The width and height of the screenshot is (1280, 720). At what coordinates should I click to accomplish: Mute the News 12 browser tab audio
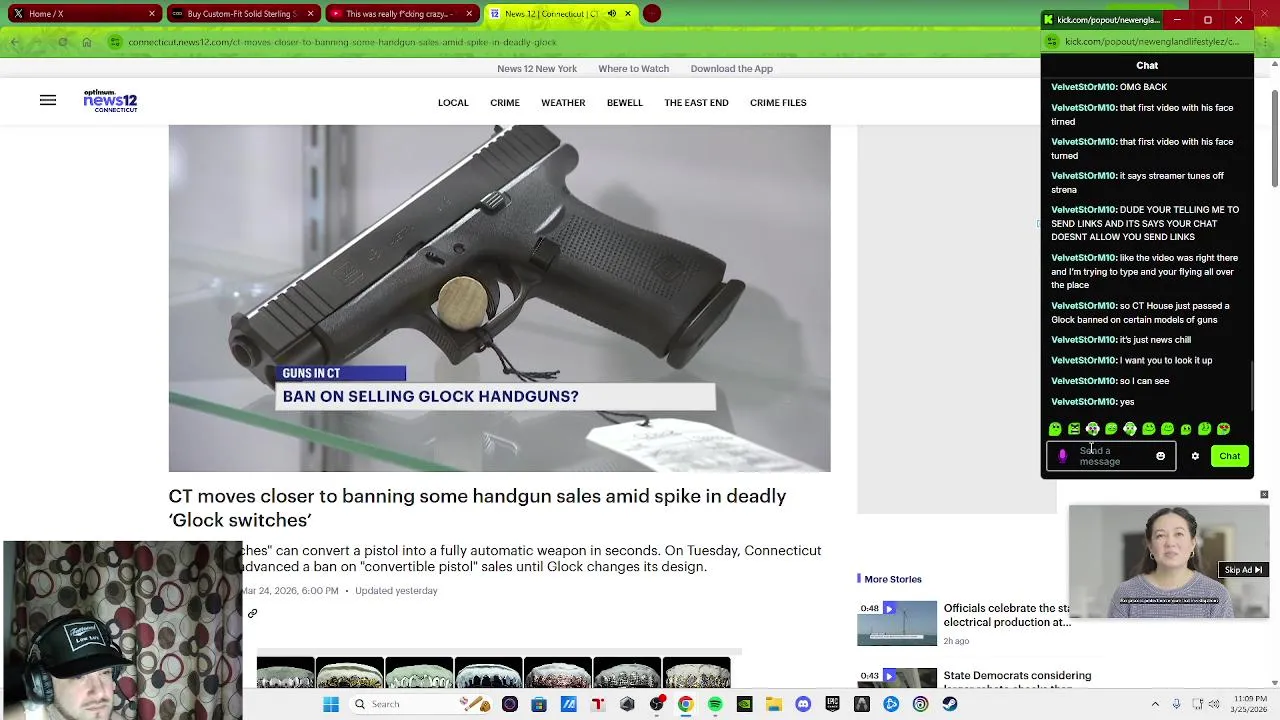click(x=612, y=14)
